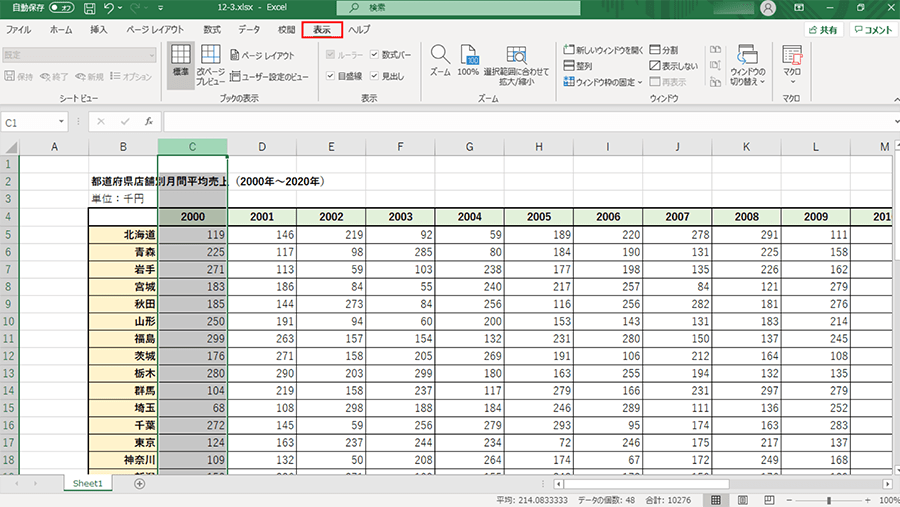
Task: Click in the formula bar input
Action: point(527,122)
